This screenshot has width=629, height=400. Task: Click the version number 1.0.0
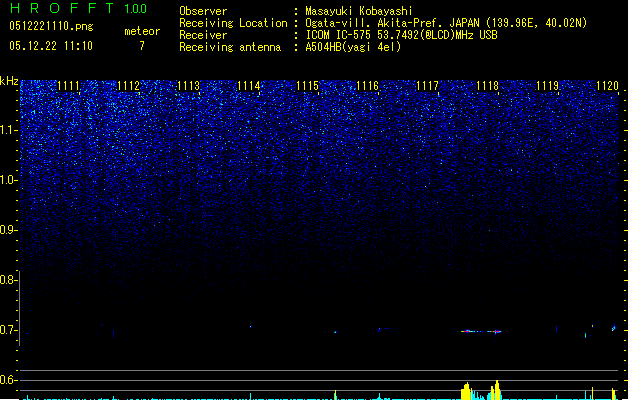(x=136, y=8)
